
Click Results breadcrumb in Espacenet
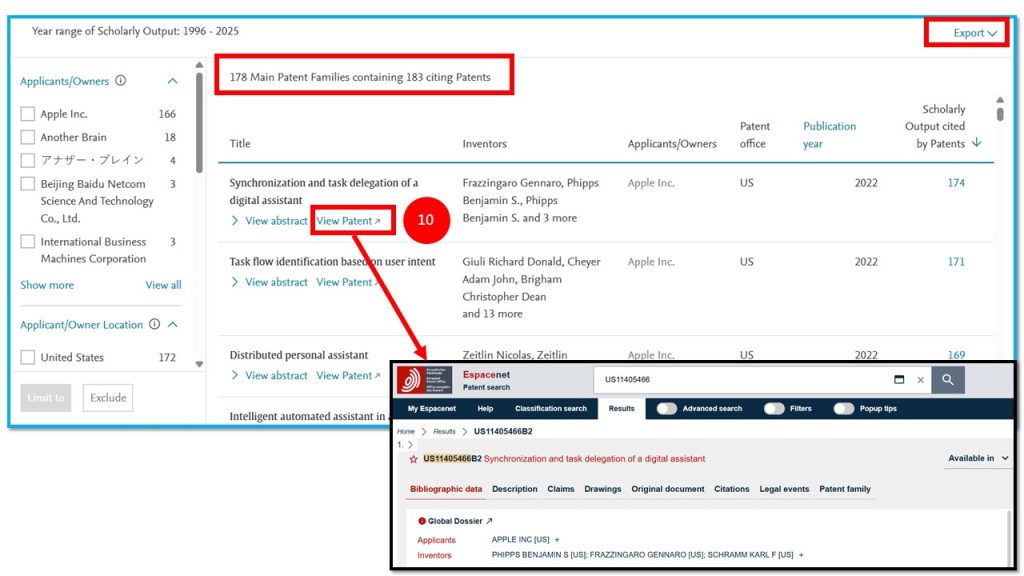[444, 432]
